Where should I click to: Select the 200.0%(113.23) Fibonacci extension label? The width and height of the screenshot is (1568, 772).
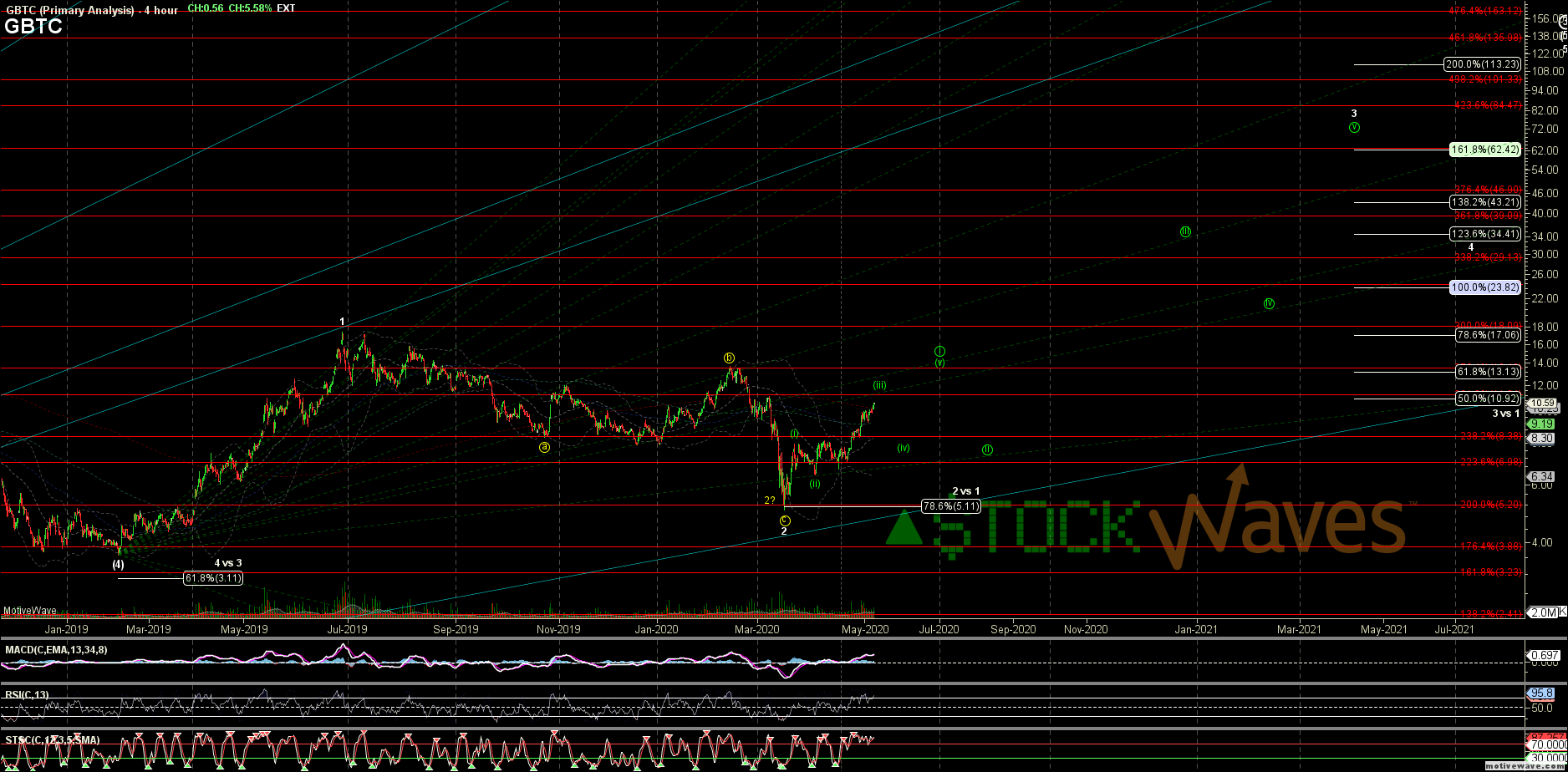point(1484,64)
